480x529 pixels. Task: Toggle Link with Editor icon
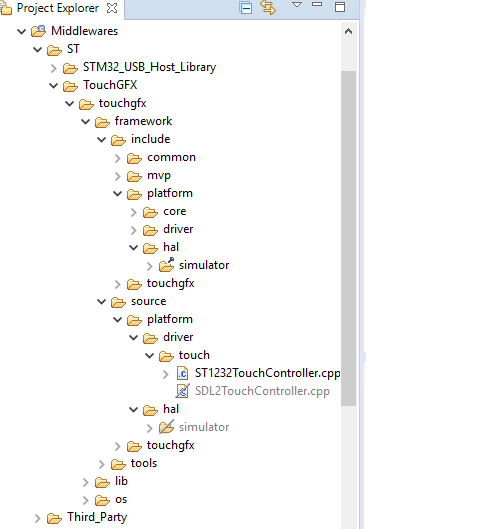pyautogui.click(x=268, y=7)
